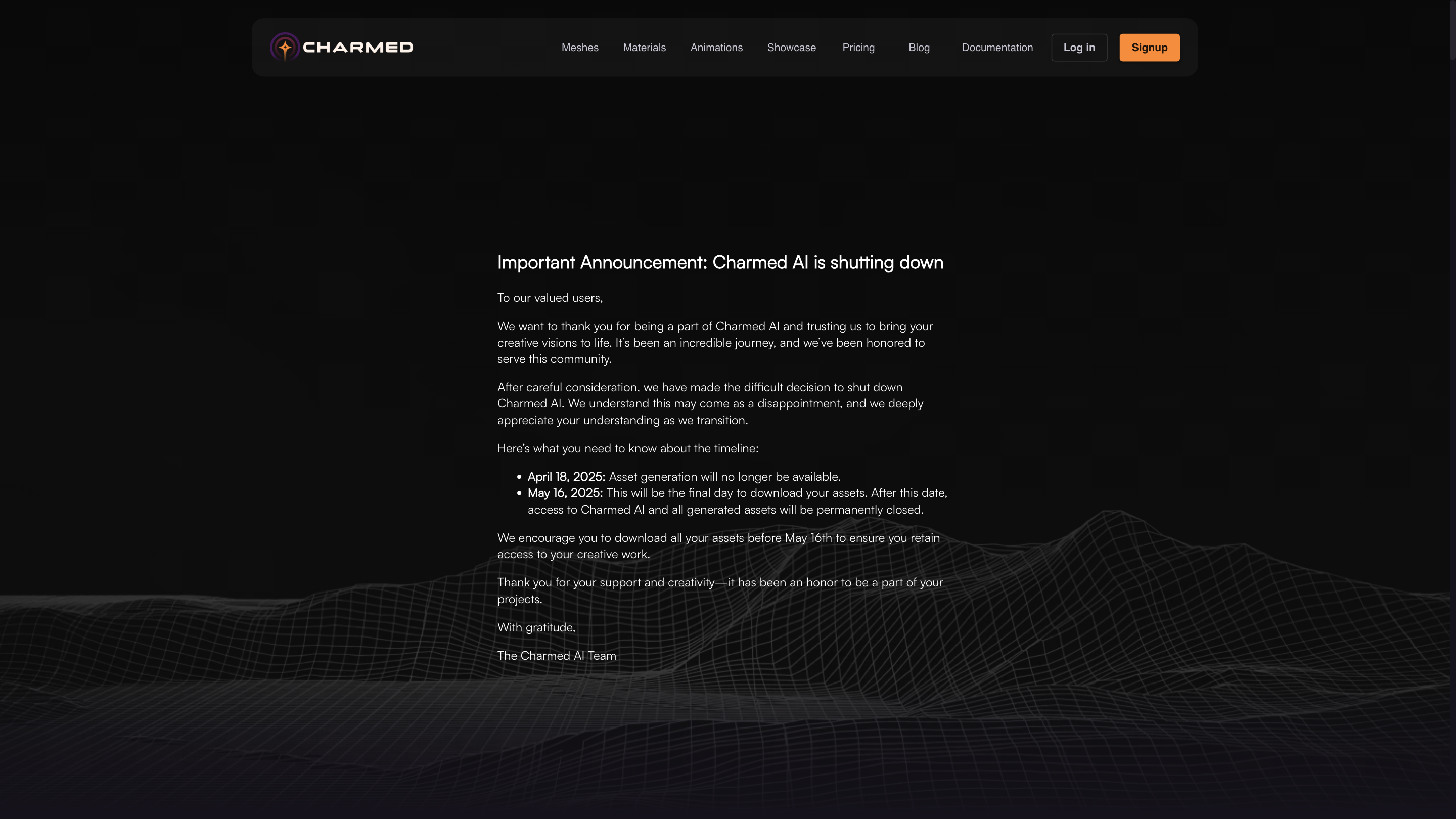Open the Blog link
Screen dimensions: 1456x819
(919, 48)
